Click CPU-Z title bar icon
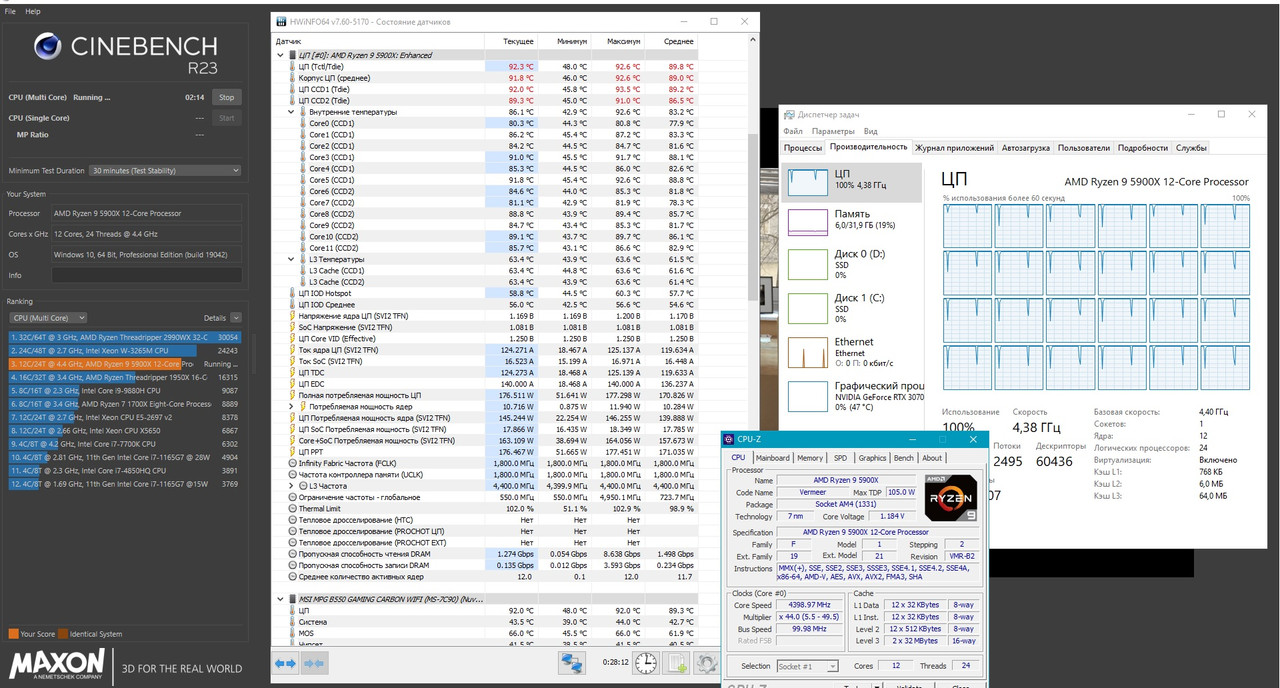The height and width of the screenshot is (688, 1280). click(x=730, y=439)
